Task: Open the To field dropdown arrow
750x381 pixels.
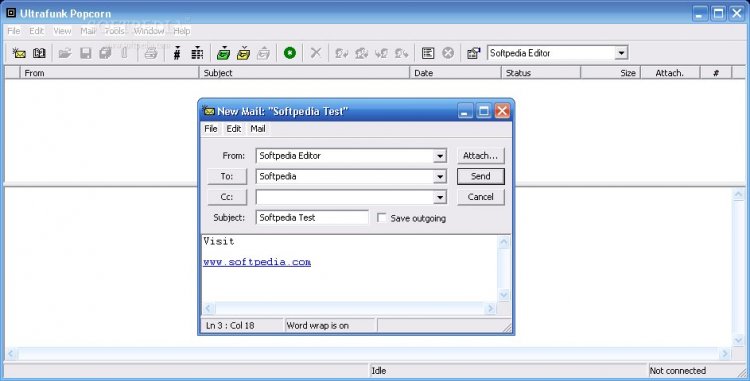Action: click(x=440, y=177)
